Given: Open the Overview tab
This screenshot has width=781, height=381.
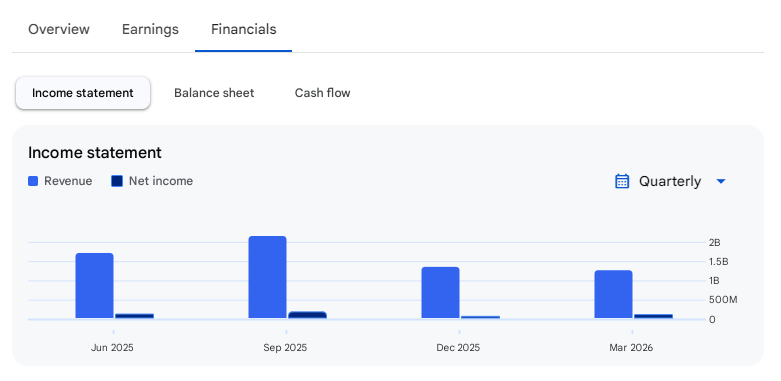Looking at the screenshot, I should (x=59, y=29).
